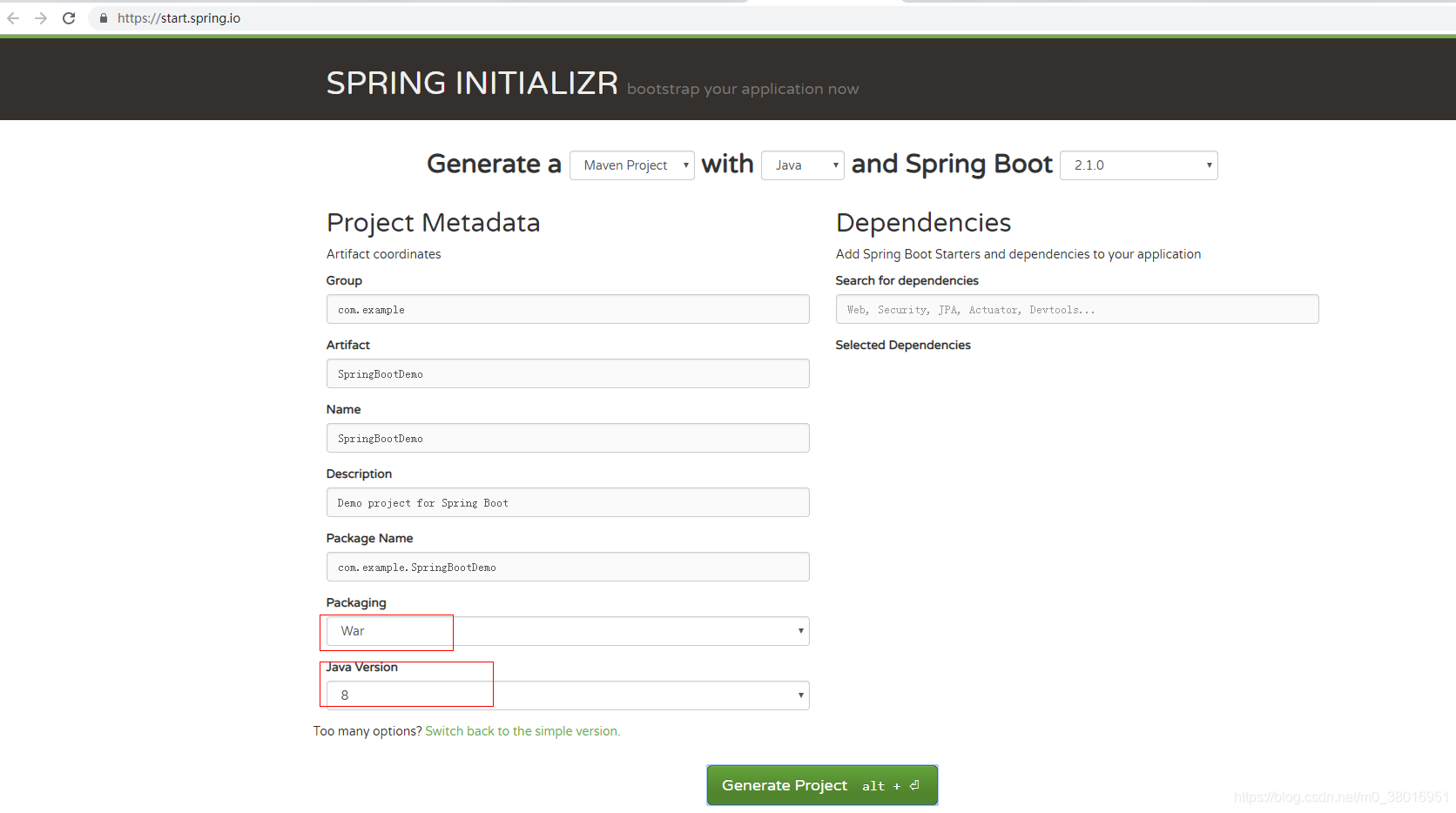Open the Java Version dropdown showing 8

coord(568,695)
